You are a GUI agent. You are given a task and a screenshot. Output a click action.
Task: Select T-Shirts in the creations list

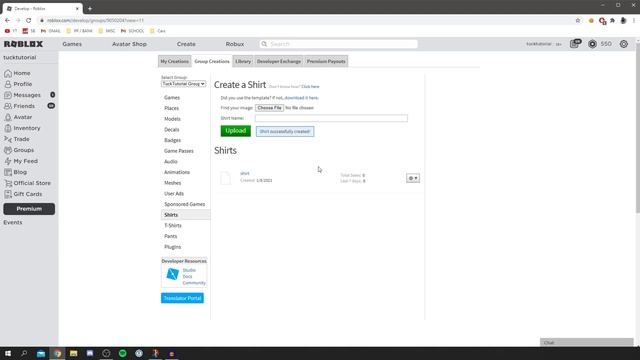173,226
